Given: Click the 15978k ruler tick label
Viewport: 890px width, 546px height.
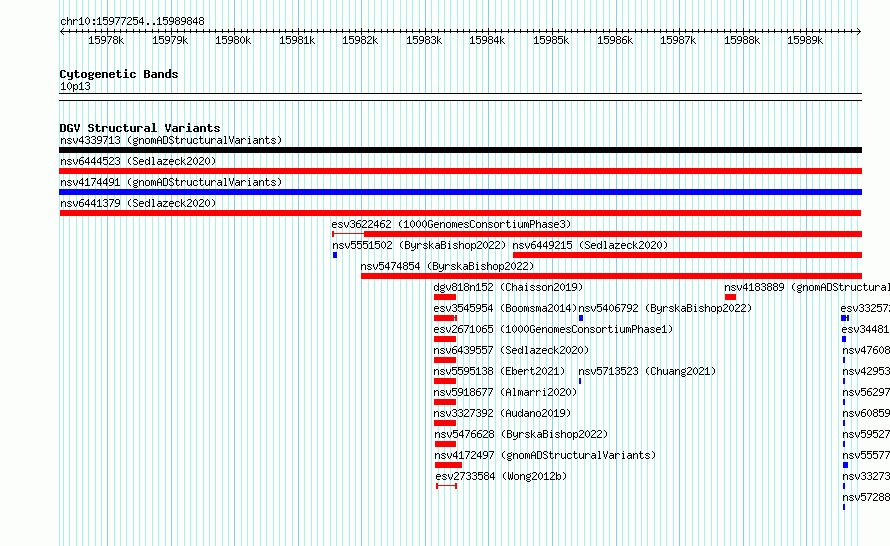Looking at the screenshot, I should coord(106,41).
